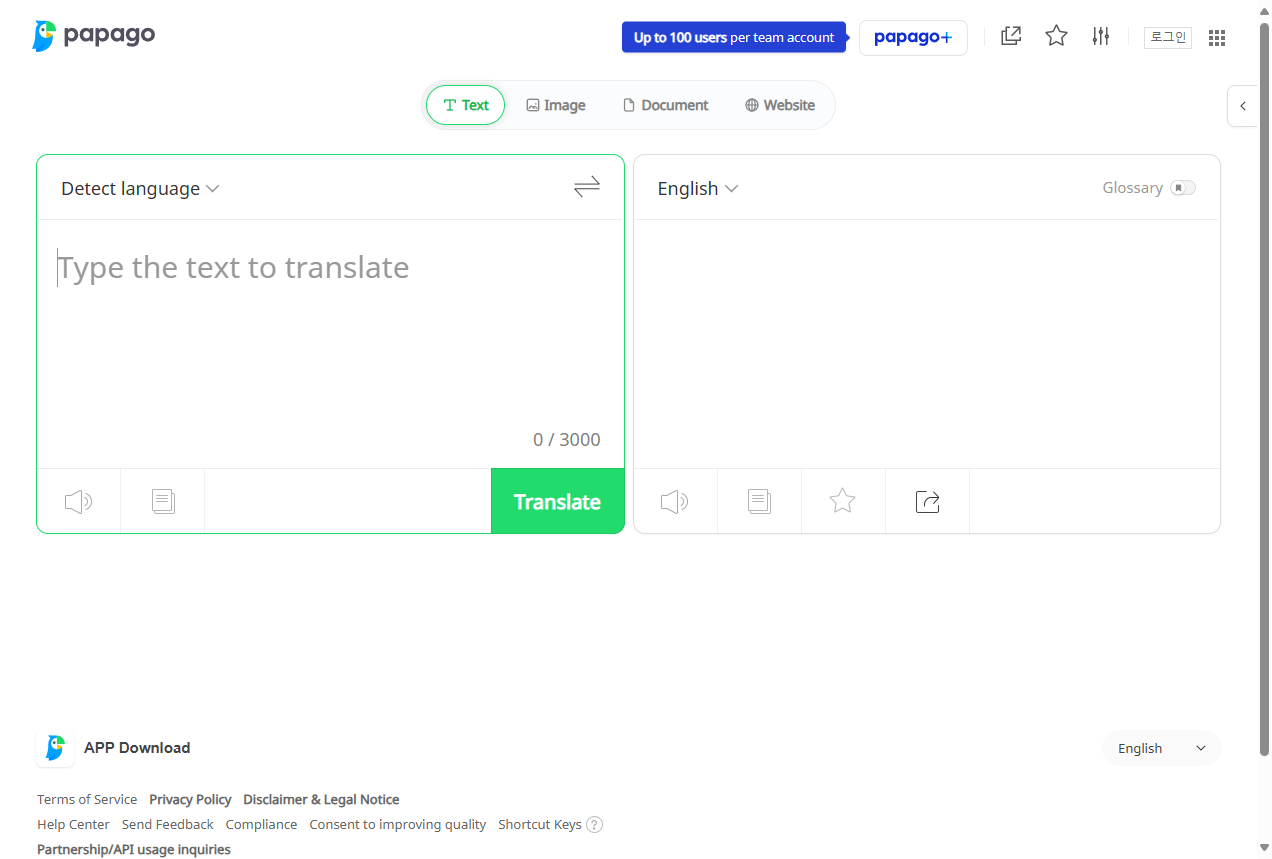Play translated text audio speaker icon
Screen dimensions: 1272x859
click(x=675, y=501)
